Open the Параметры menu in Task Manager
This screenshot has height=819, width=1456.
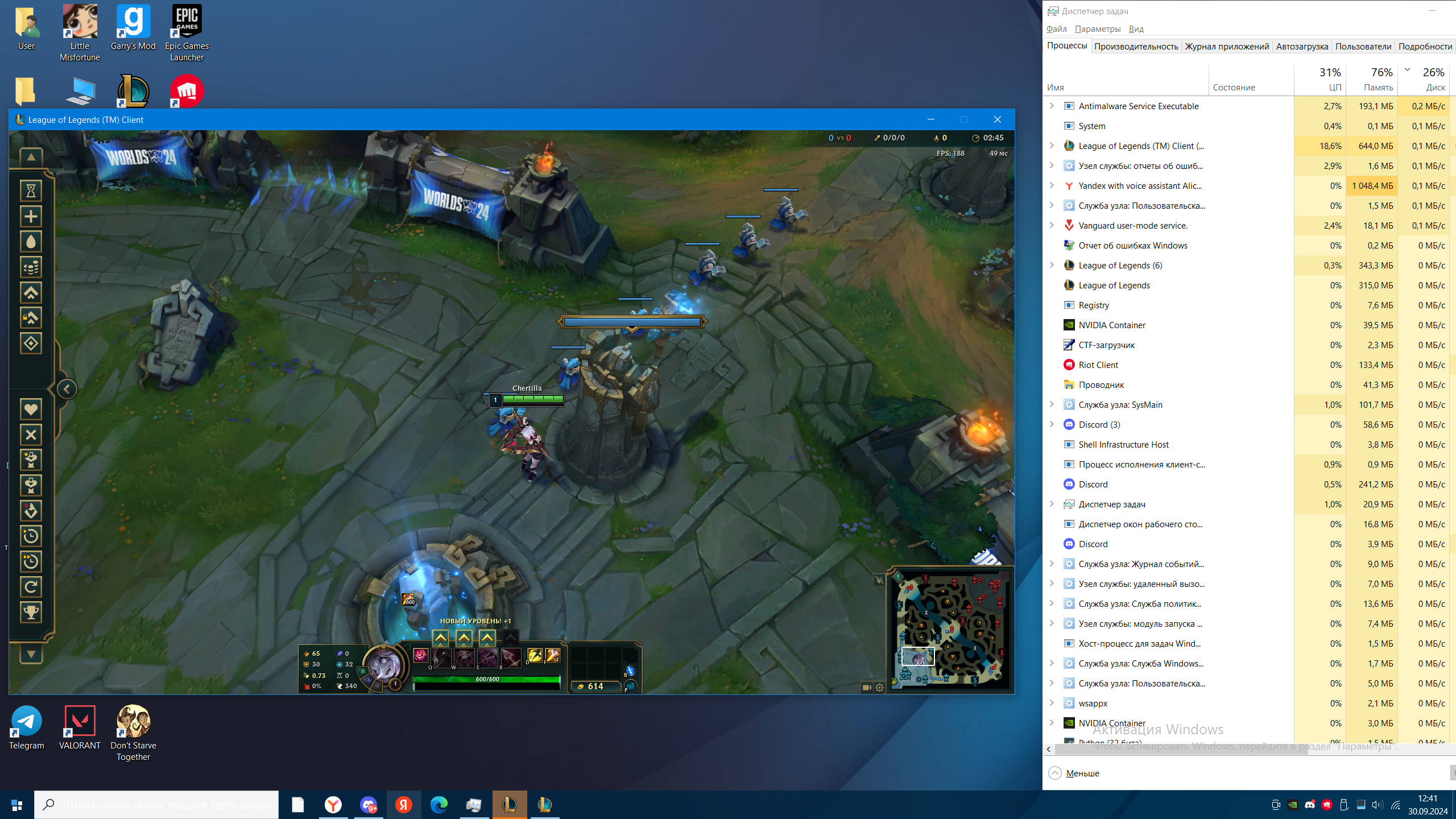1098,29
